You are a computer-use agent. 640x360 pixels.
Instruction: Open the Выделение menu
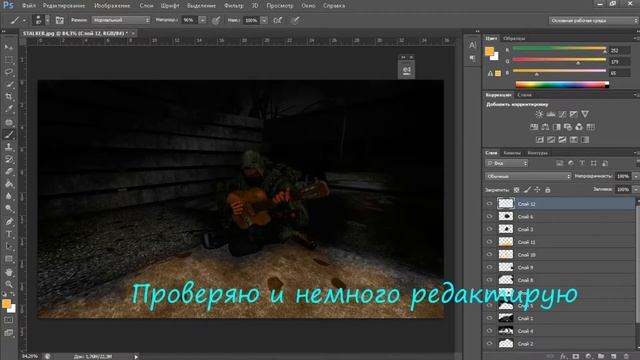click(x=201, y=6)
